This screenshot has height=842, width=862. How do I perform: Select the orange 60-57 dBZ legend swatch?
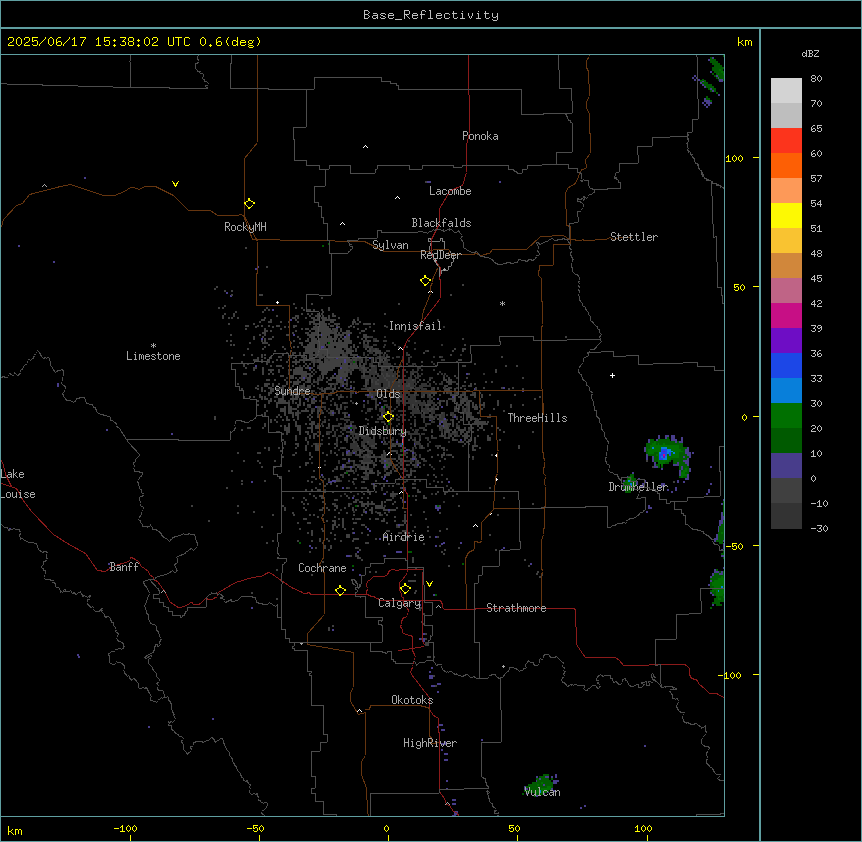pos(786,165)
